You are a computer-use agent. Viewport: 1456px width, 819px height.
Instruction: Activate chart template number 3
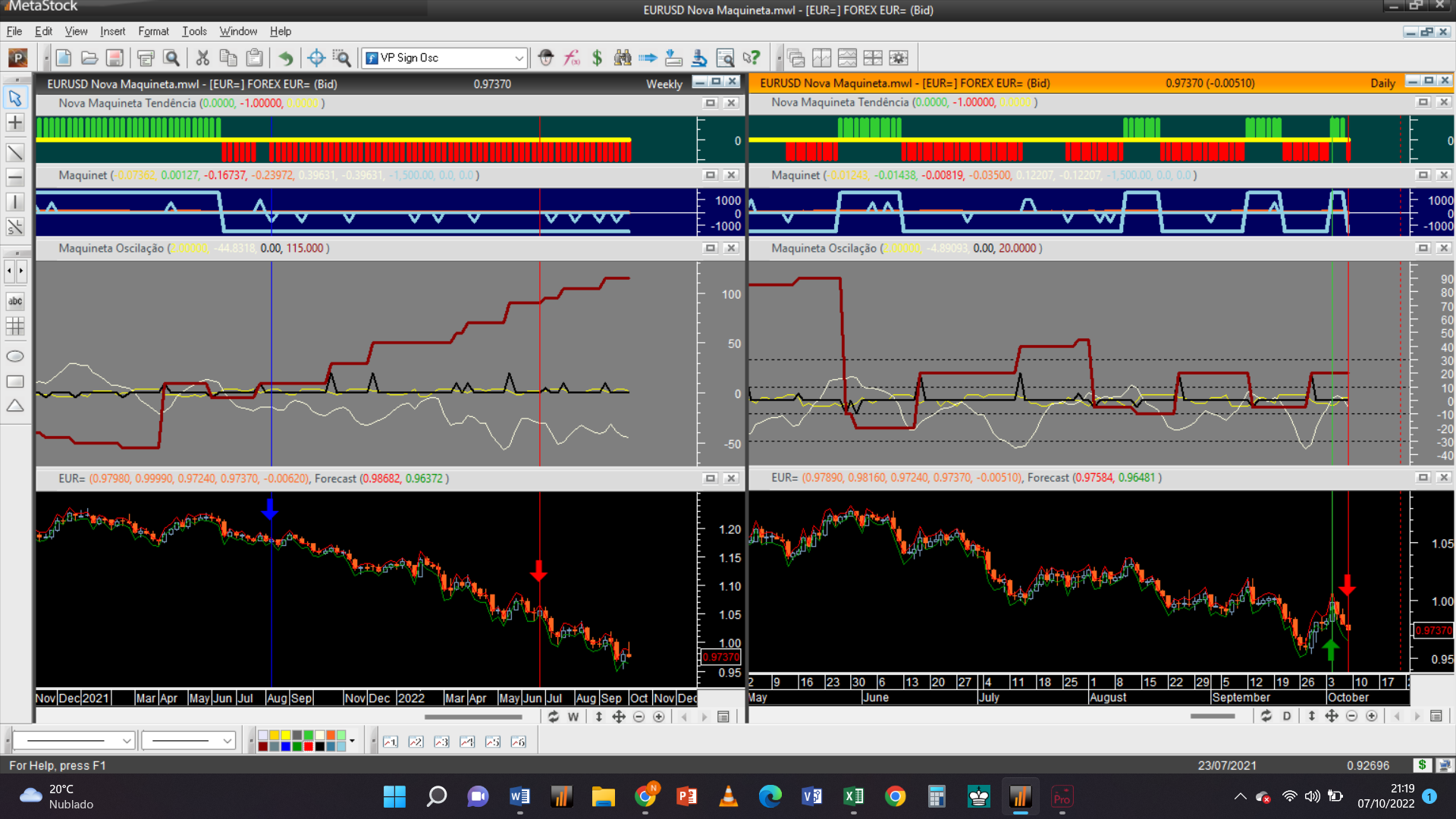441,742
